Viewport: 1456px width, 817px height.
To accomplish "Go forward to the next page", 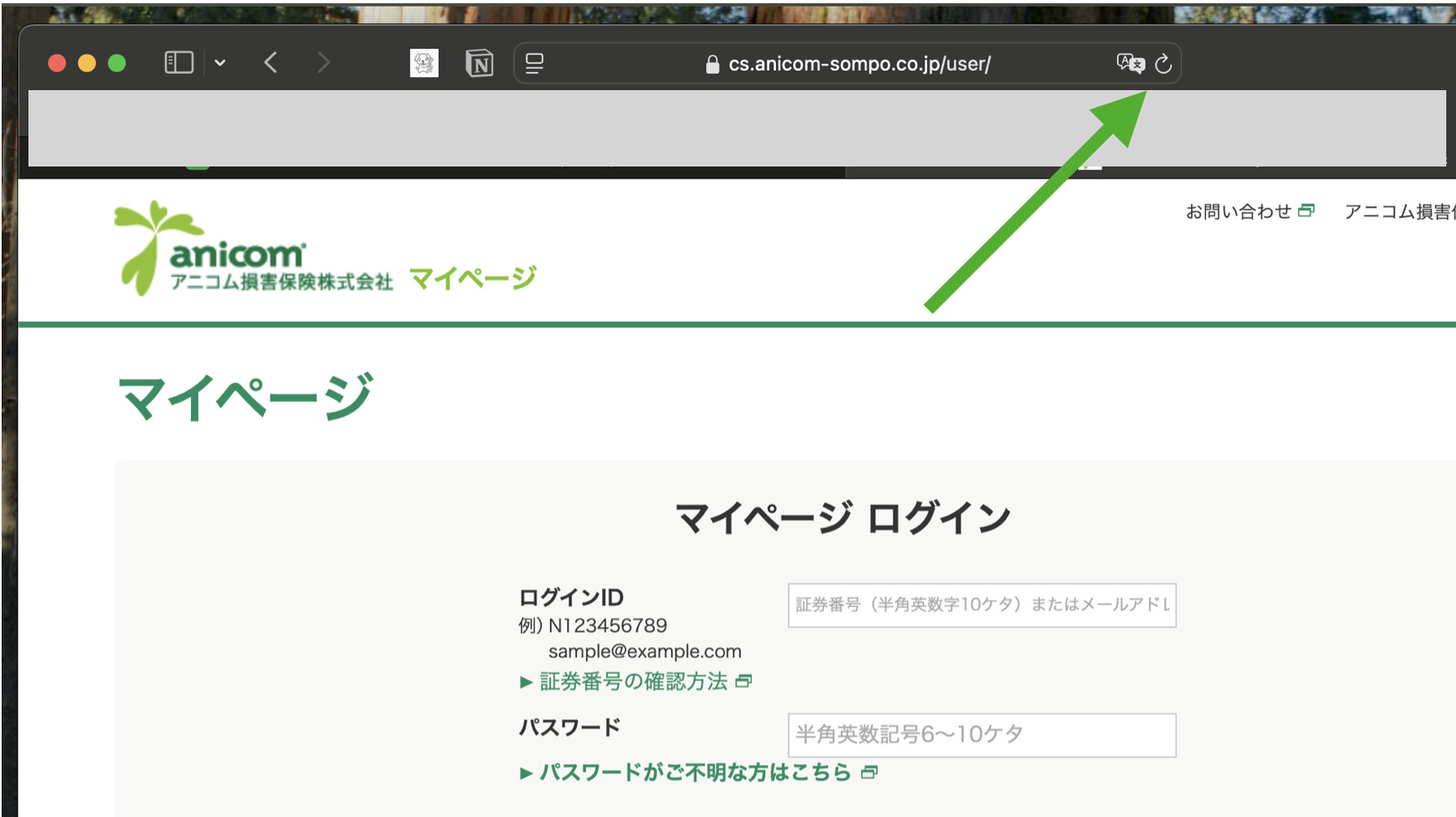I will 323,63.
